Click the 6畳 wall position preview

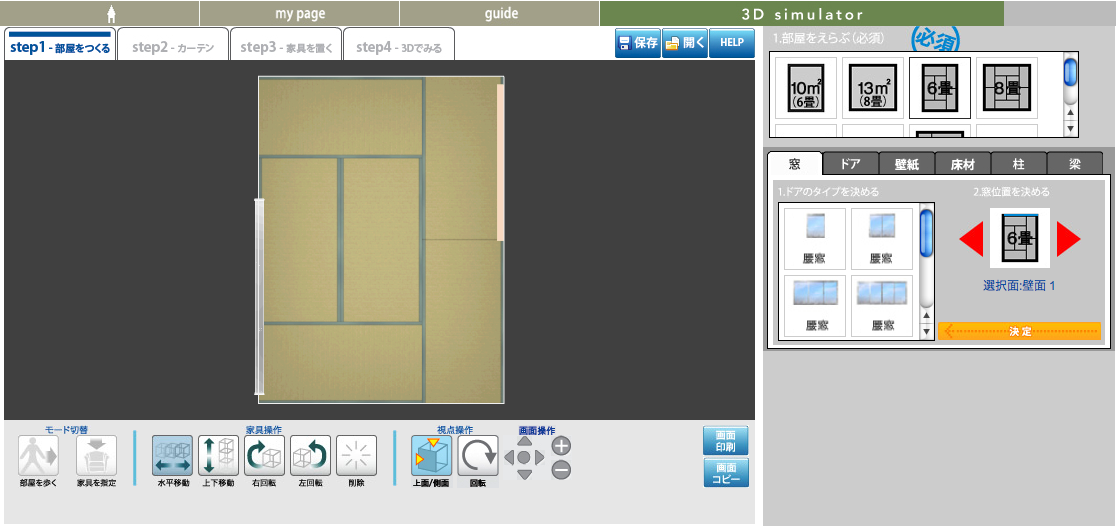coord(1020,238)
